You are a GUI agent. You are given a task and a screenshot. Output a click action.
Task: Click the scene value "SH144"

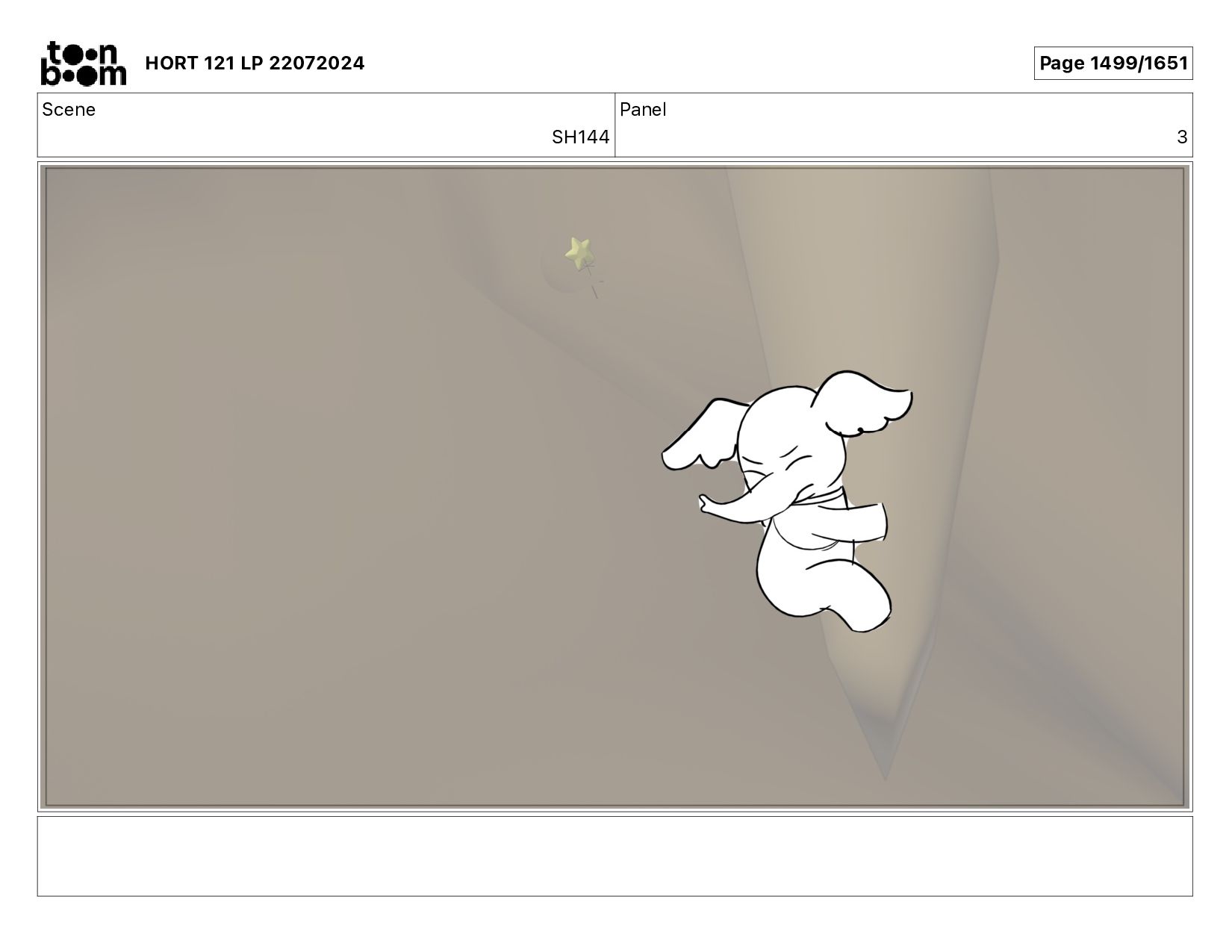click(x=580, y=137)
